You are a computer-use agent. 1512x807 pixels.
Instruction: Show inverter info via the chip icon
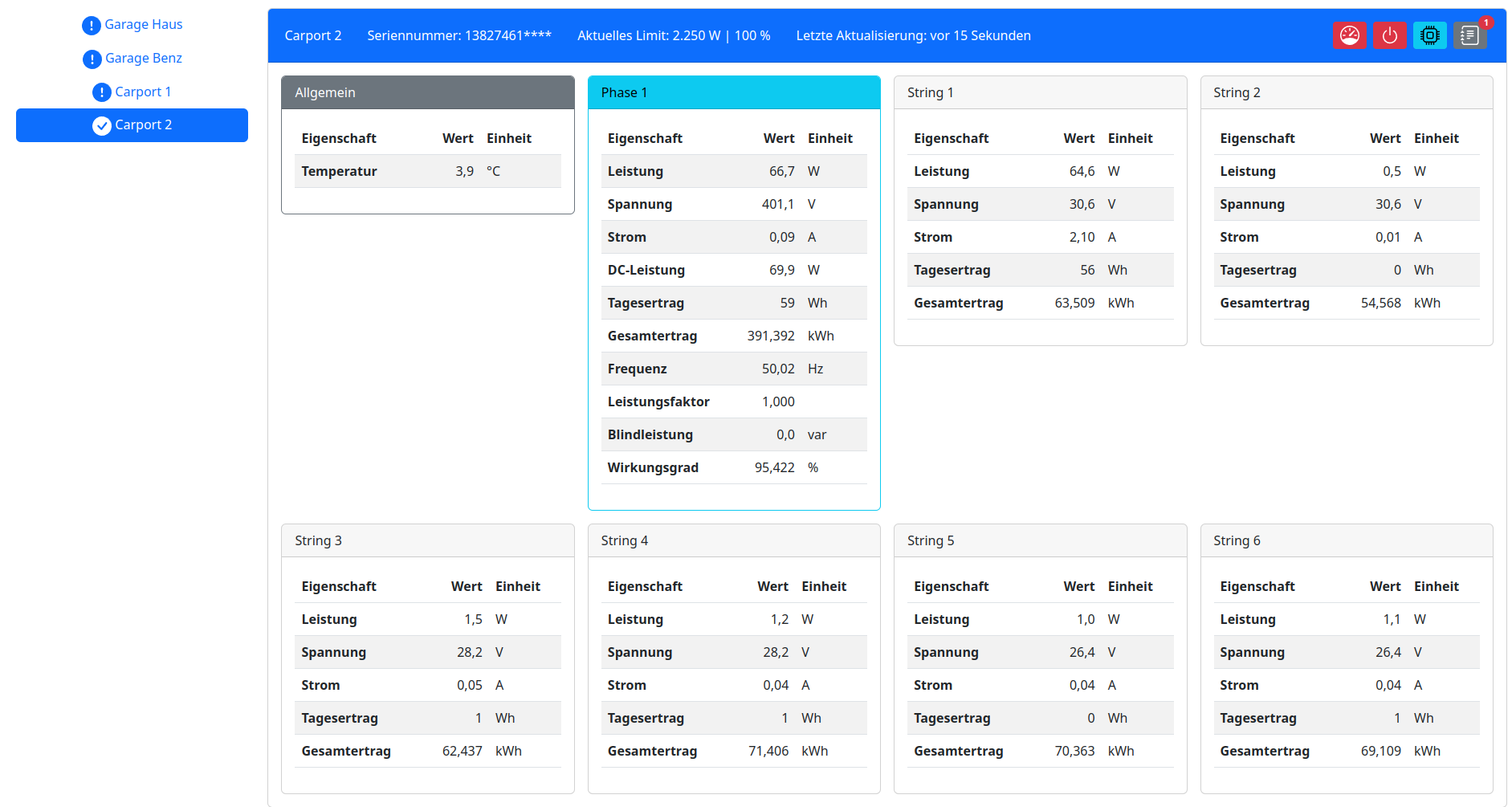click(x=1429, y=35)
